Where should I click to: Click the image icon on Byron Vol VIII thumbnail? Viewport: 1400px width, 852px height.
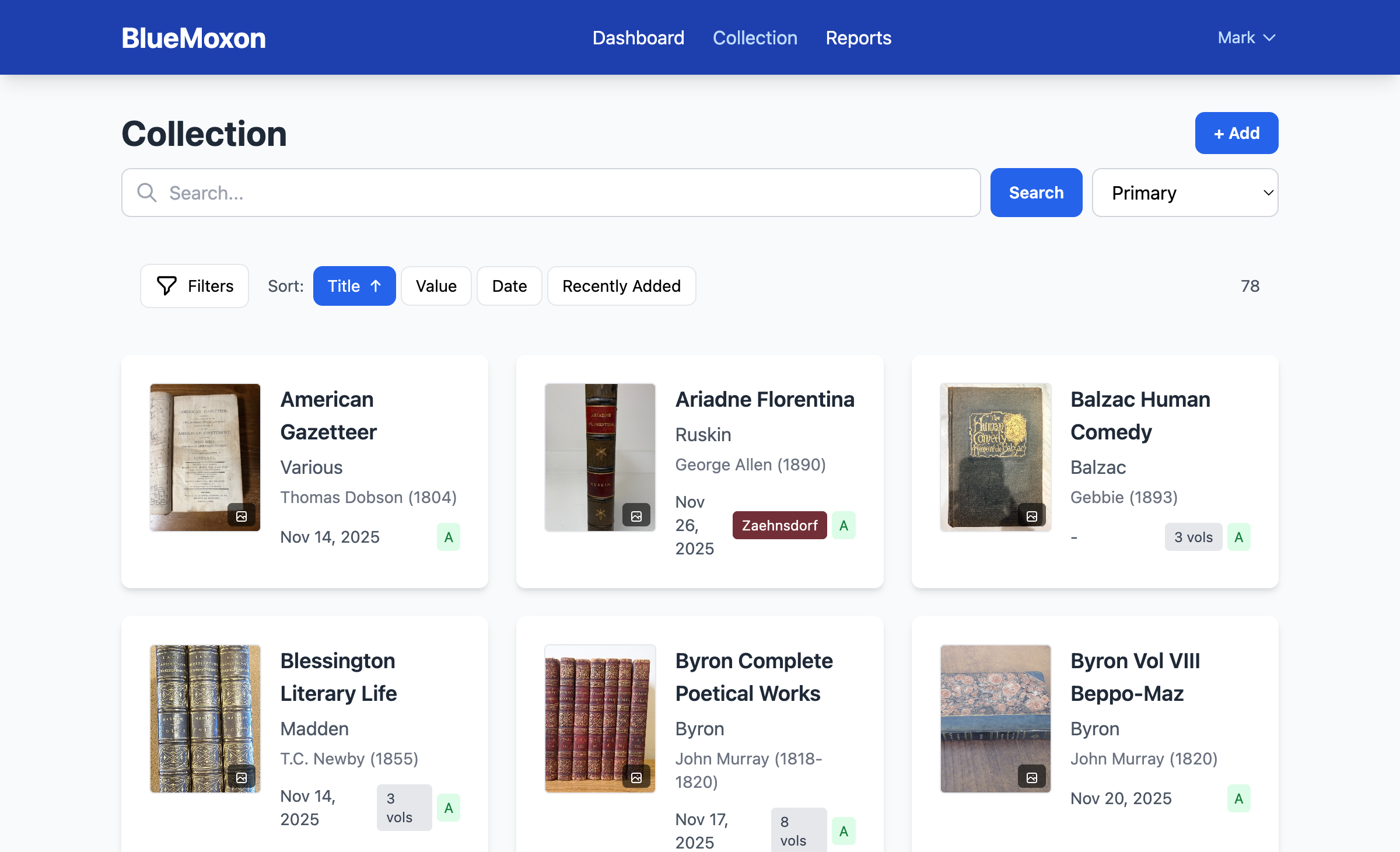tap(1031, 777)
